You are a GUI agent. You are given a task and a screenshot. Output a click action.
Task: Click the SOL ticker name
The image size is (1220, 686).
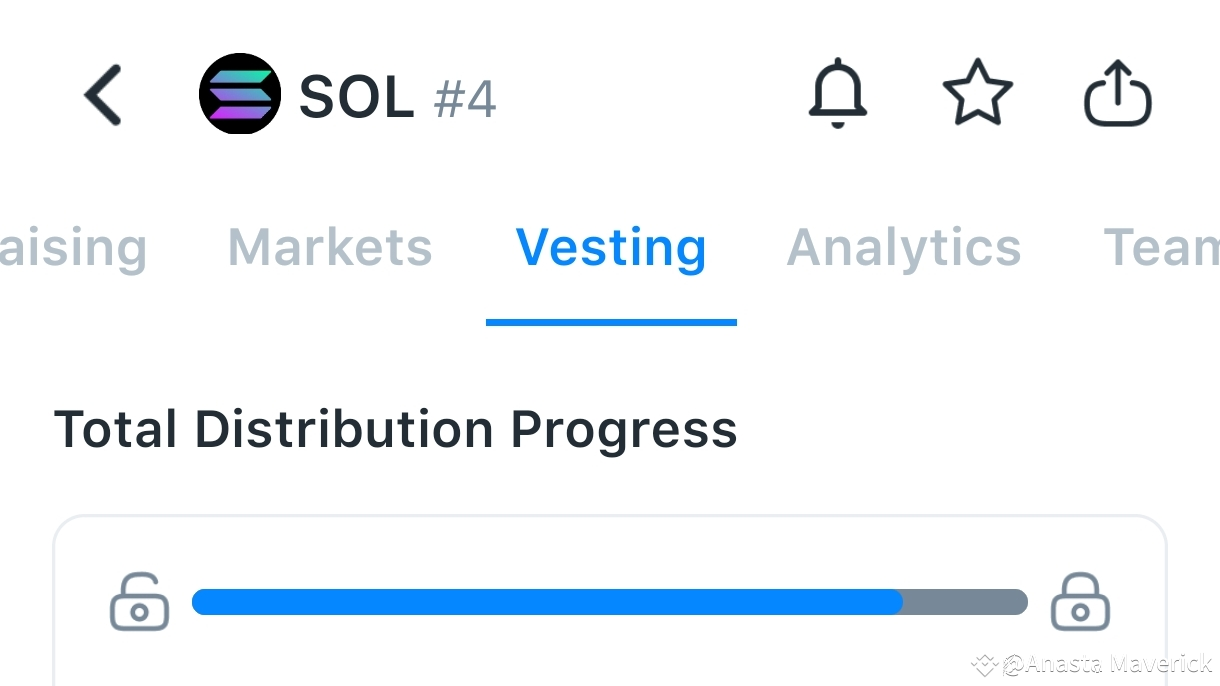pos(356,98)
